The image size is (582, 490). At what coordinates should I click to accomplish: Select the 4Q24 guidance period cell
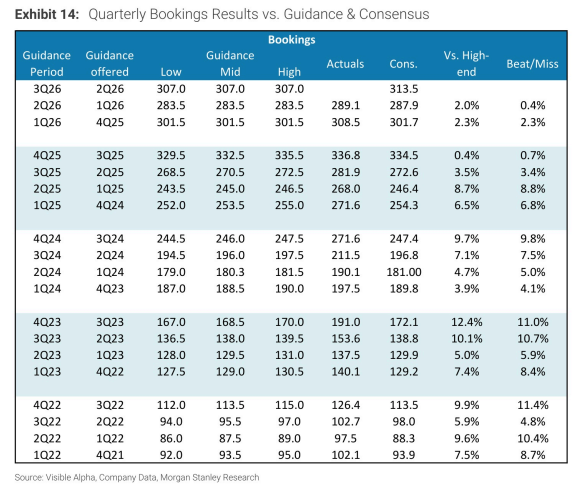[47, 239]
